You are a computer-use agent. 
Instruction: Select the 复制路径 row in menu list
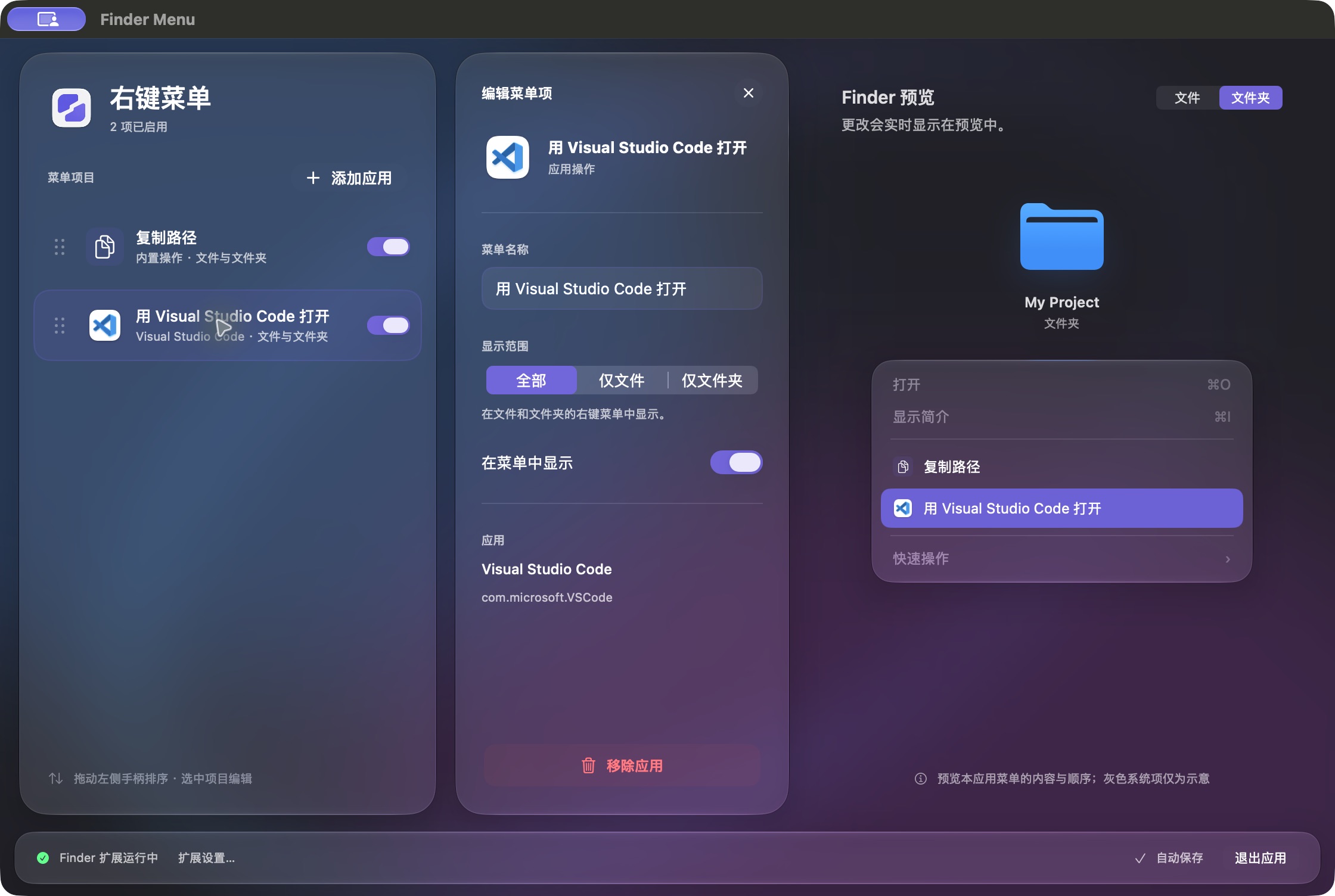(228, 247)
